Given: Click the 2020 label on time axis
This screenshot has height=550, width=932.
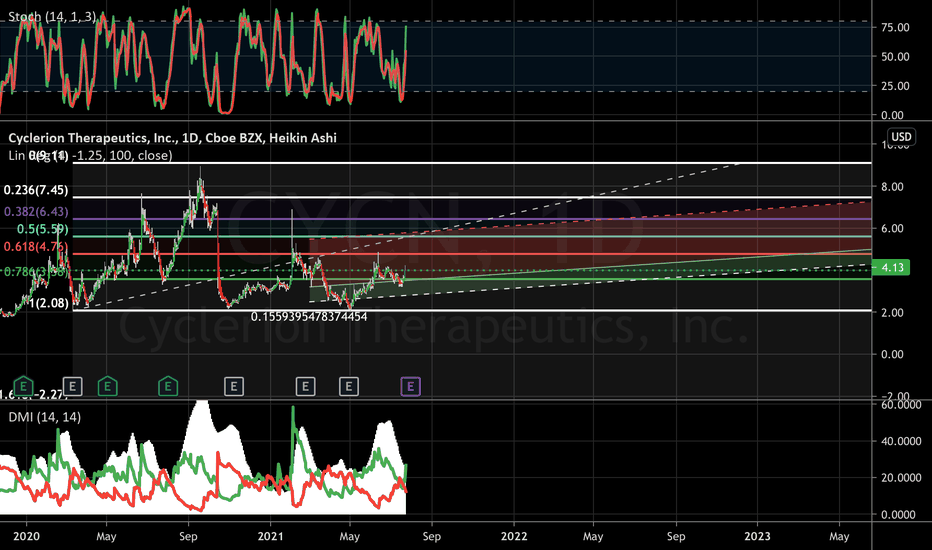Looking at the screenshot, I should tap(26, 536).
